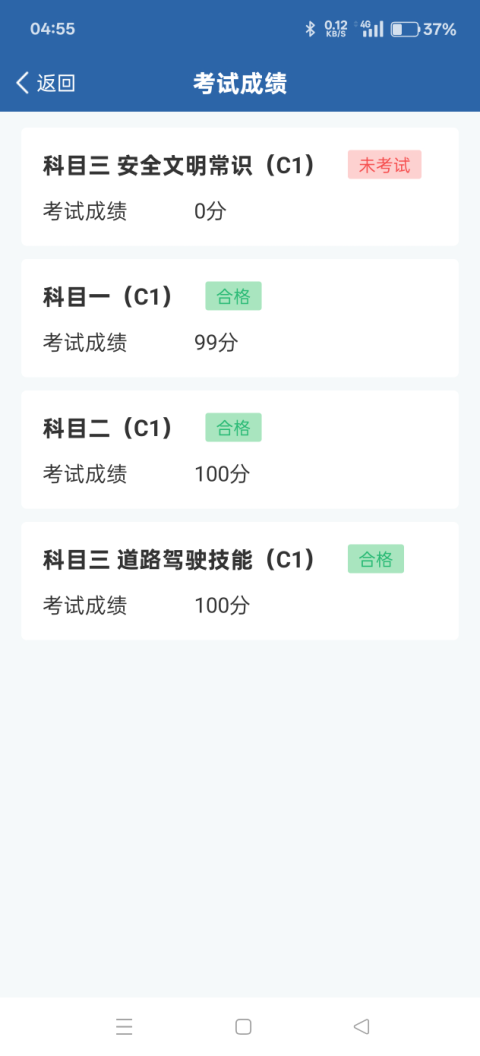The height and width of the screenshot is (1056, 480).
Task: Tap the 0分 score value
Action: point(211,211)
